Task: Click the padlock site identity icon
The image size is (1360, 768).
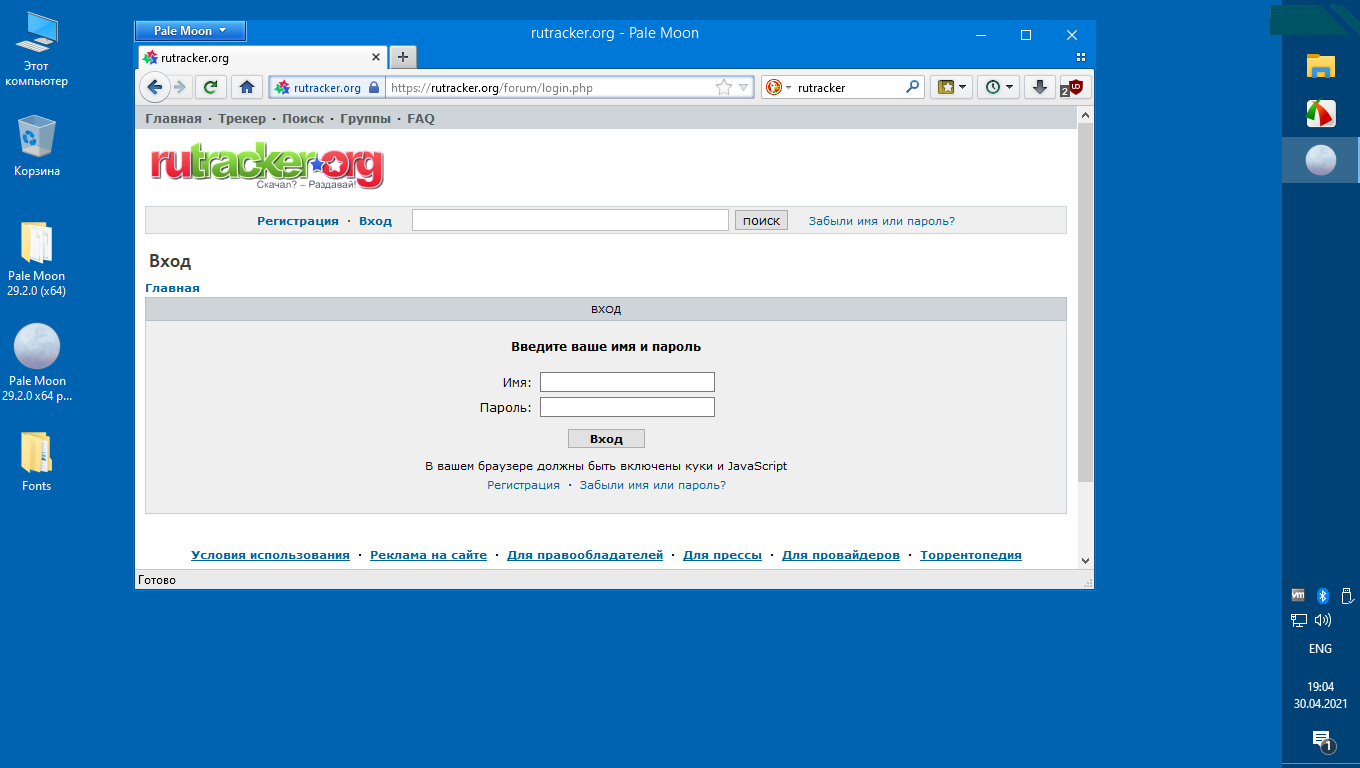Action: pos(374,88)
